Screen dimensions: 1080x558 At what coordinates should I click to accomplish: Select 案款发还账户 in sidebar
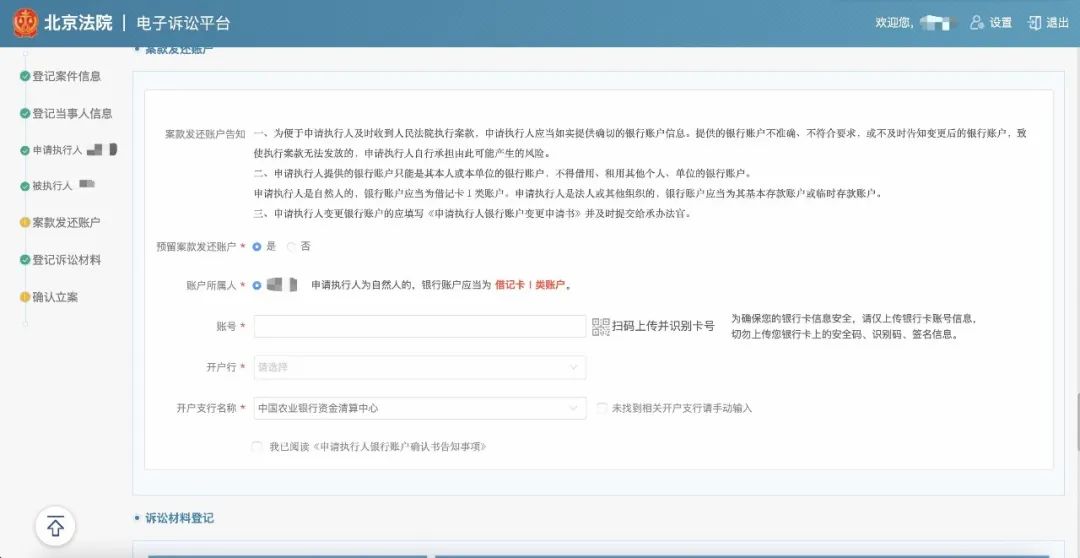tap(67, 223)
